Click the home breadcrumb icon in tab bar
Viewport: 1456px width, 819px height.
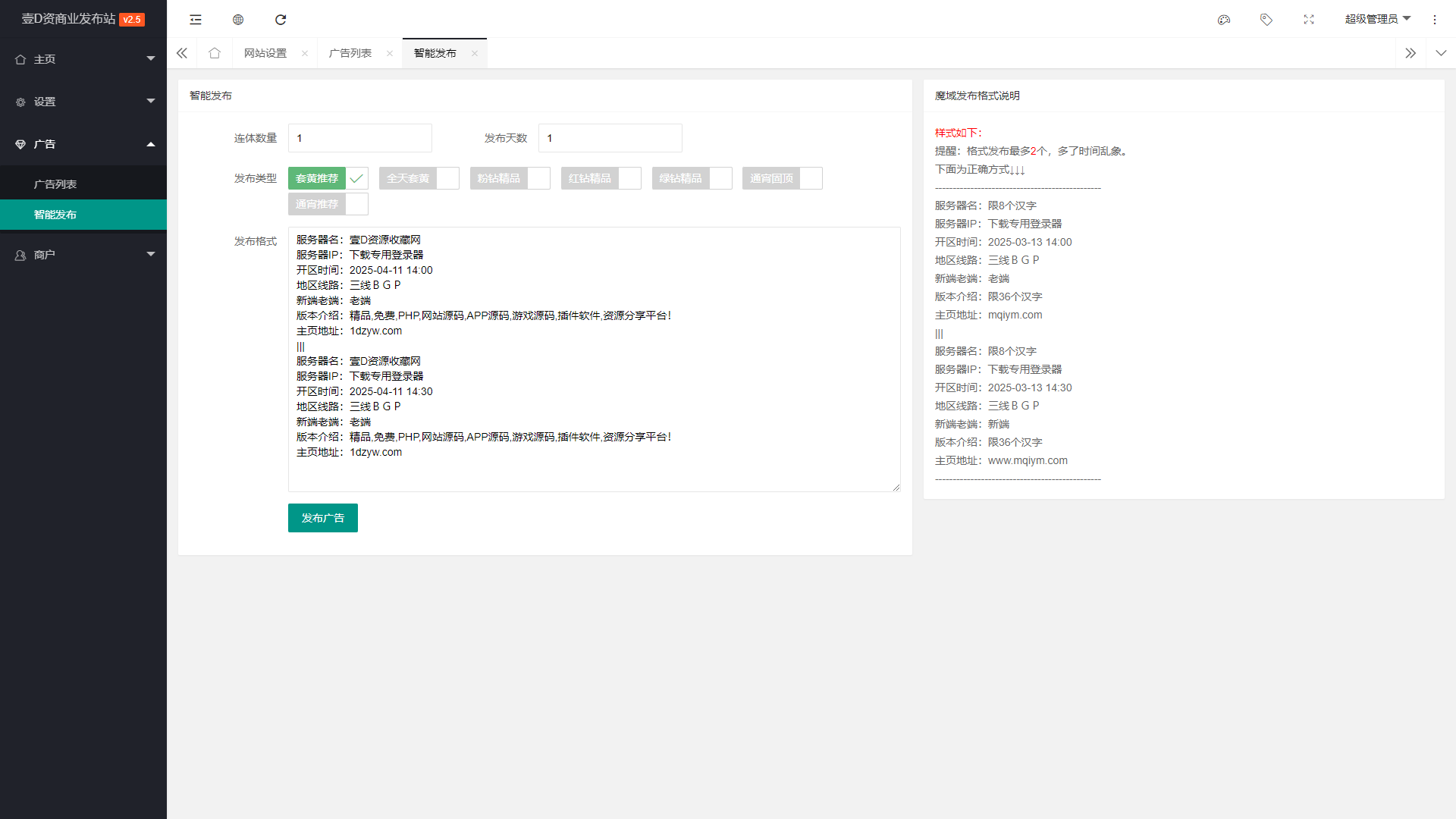pos(215,53)
